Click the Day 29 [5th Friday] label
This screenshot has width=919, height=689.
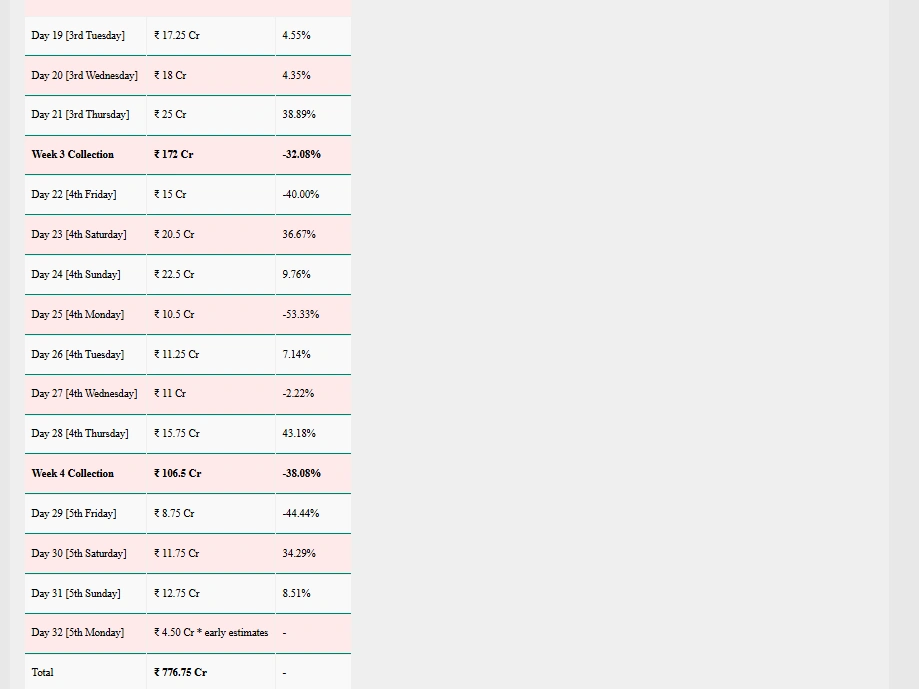74,514
